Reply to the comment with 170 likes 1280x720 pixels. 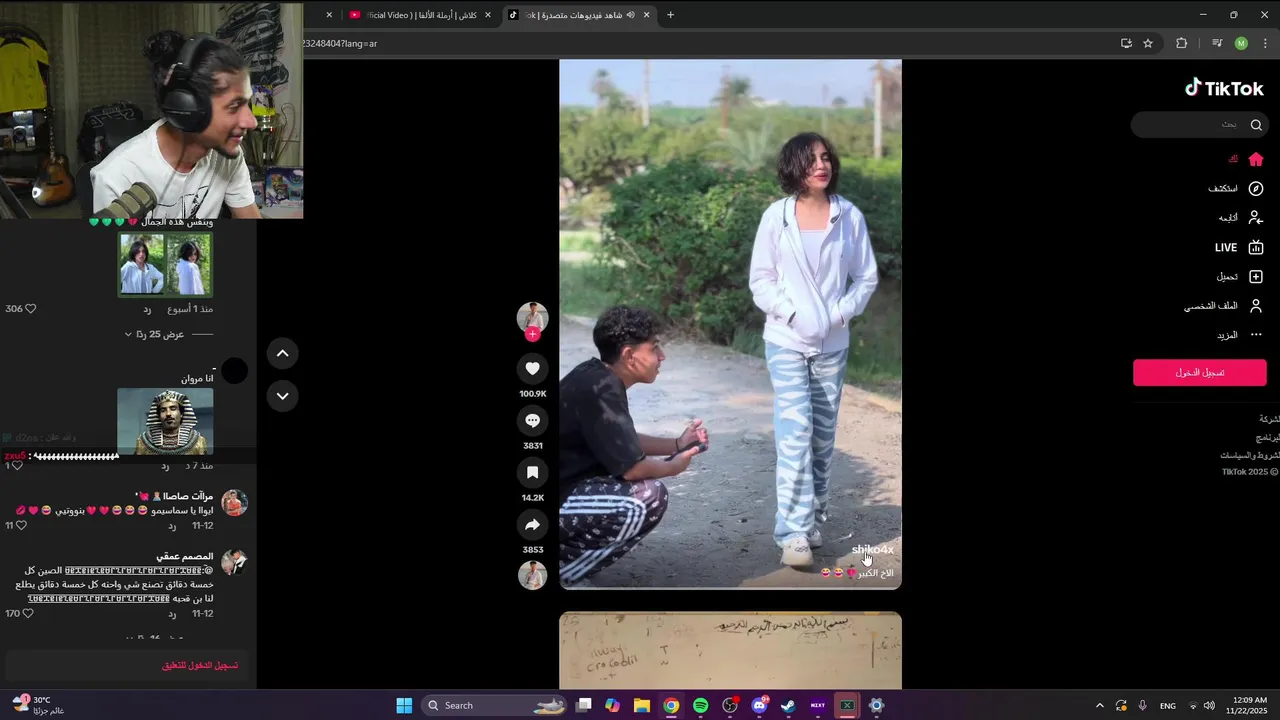click(x=172, y=613)
